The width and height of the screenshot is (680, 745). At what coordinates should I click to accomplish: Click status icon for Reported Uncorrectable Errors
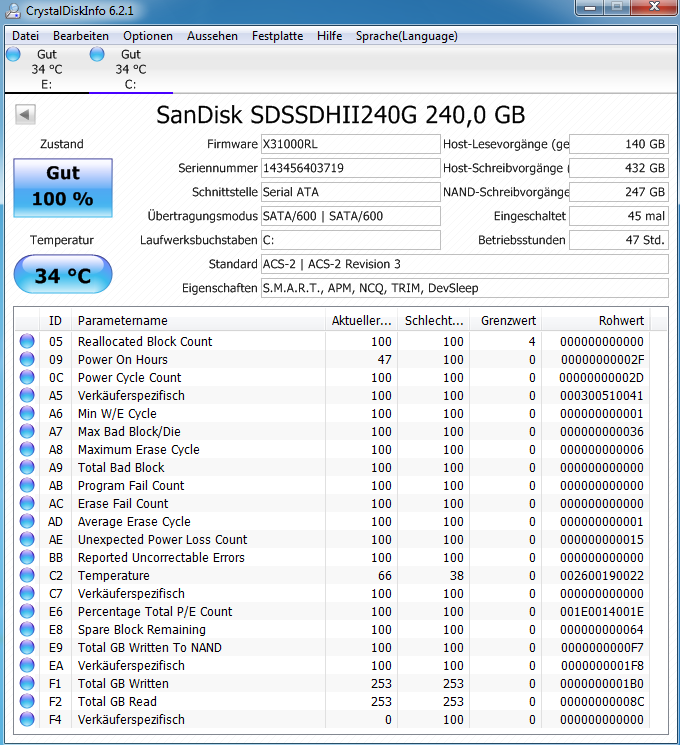coord(27,557)
